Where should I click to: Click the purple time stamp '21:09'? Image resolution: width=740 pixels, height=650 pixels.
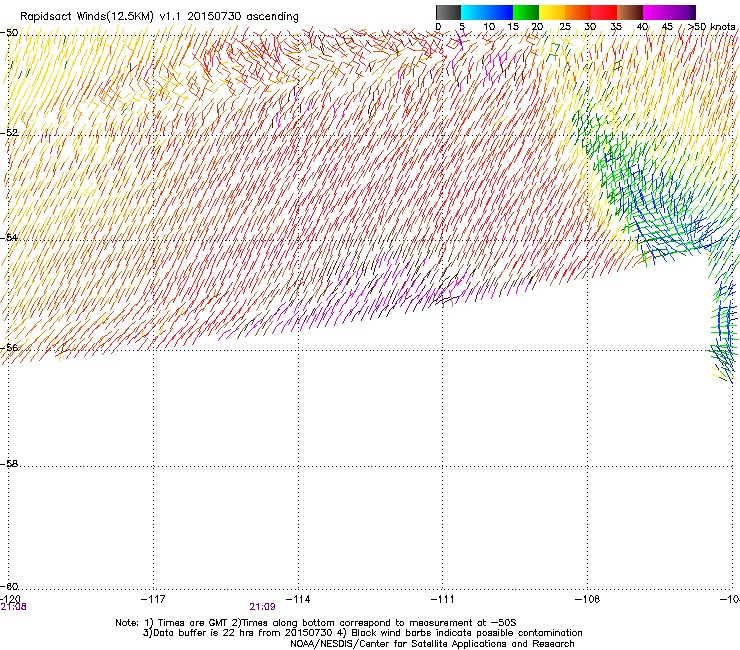click(262, 607)
